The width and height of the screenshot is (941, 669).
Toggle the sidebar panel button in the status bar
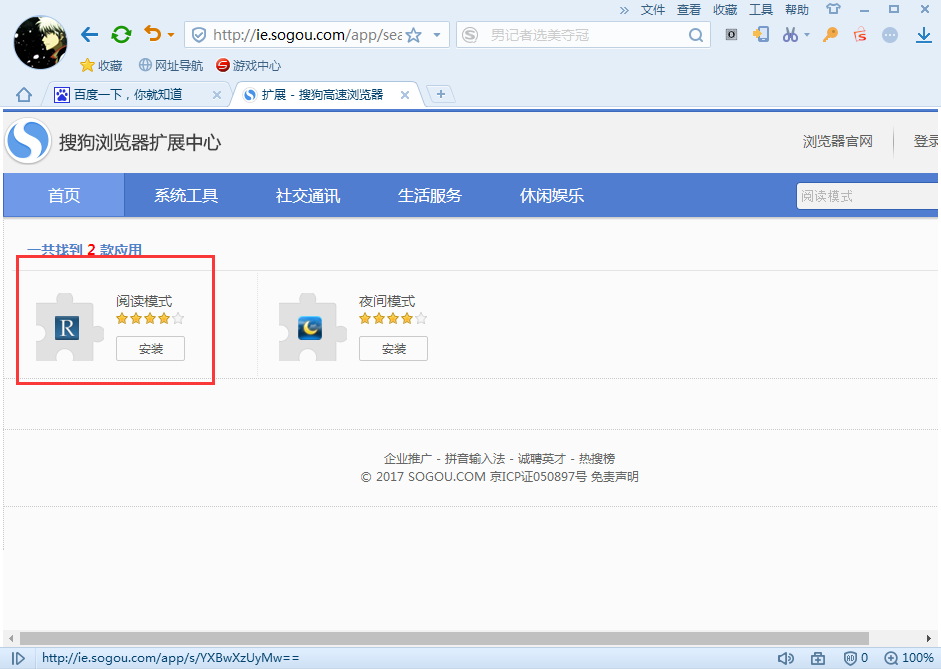(x=18, y=658)
